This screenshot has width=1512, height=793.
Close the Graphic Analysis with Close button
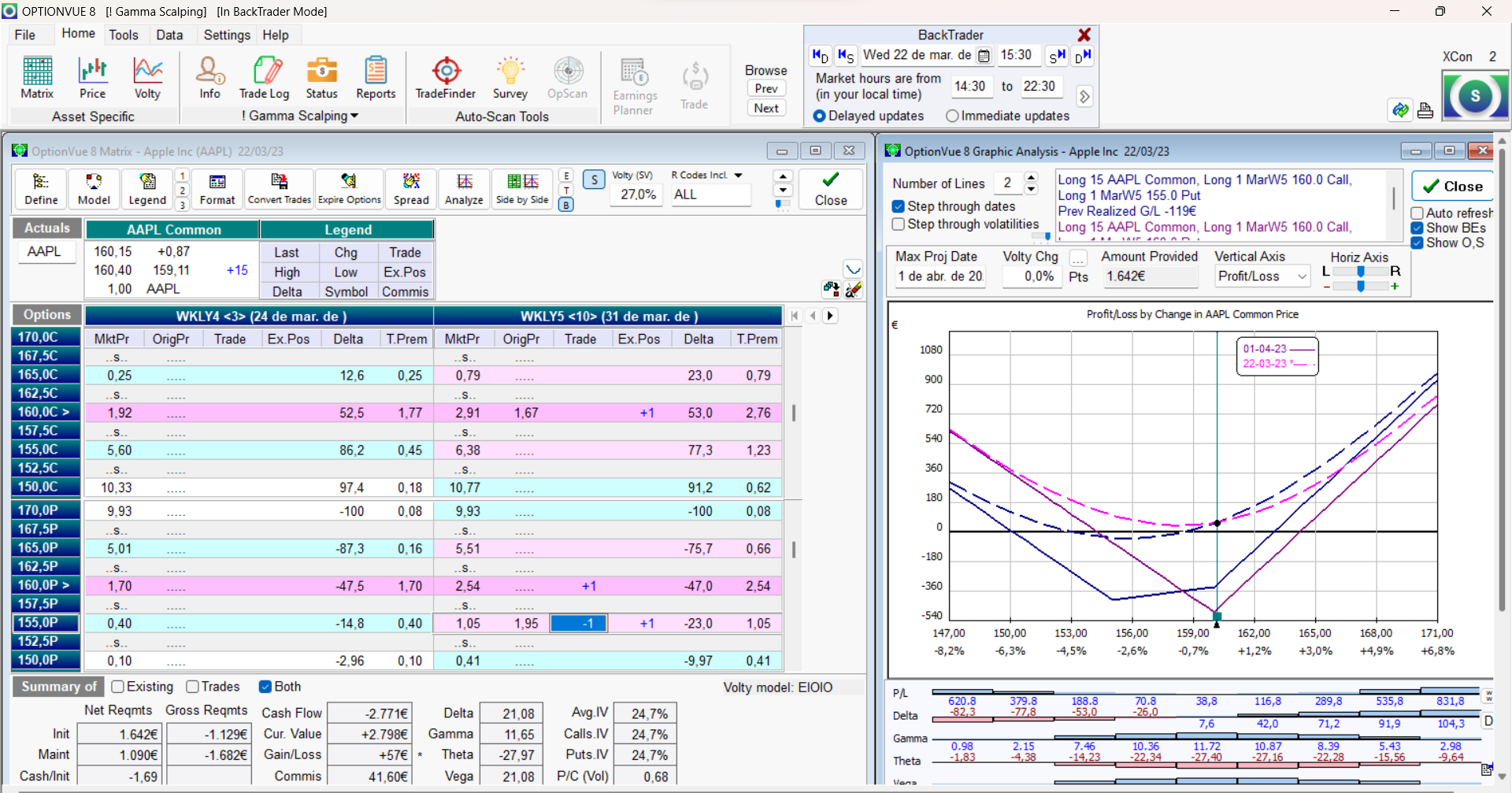[x=1452, y=187]
